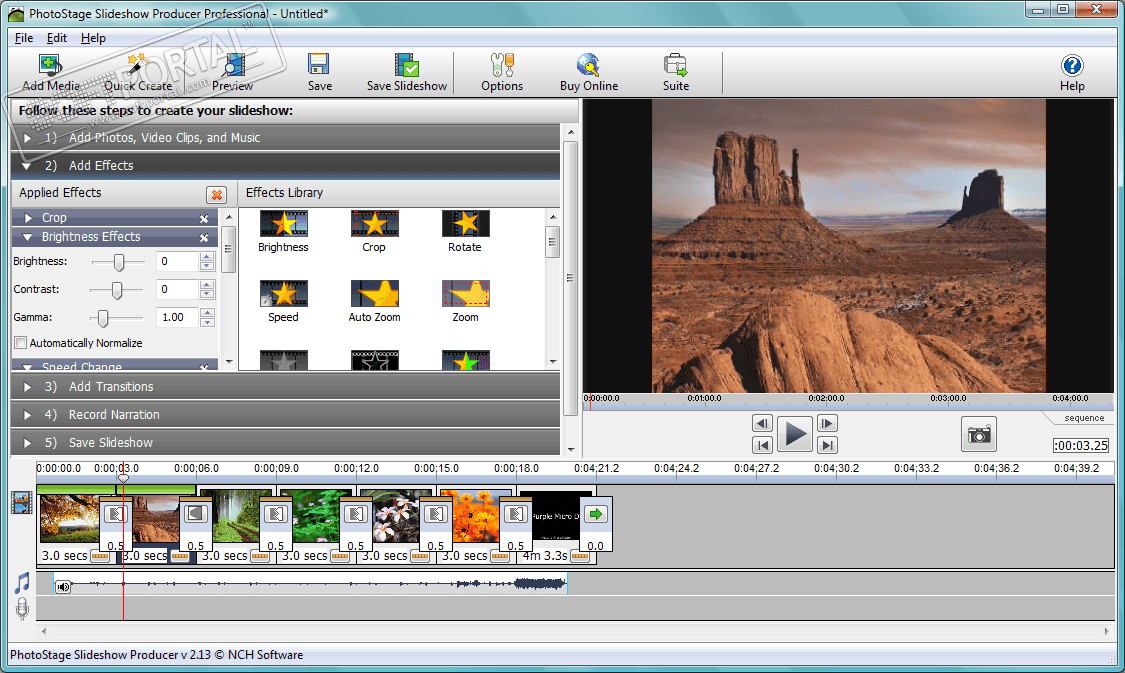Jump to end of sequence
Screen dimensions: 1125x673
(x=827, y=445)
